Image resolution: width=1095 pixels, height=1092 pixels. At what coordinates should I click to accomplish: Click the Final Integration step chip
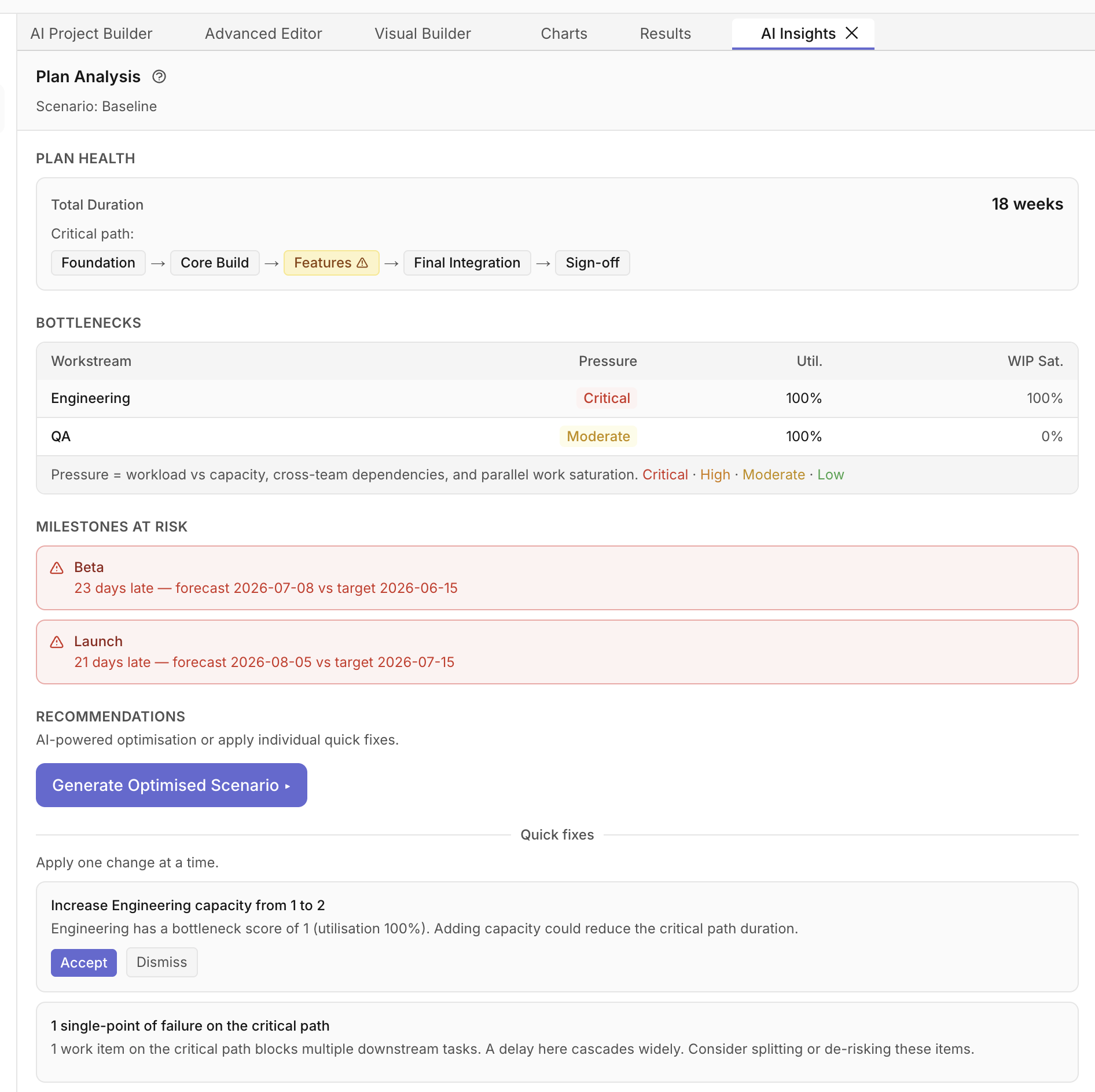[x=466, y=262]
